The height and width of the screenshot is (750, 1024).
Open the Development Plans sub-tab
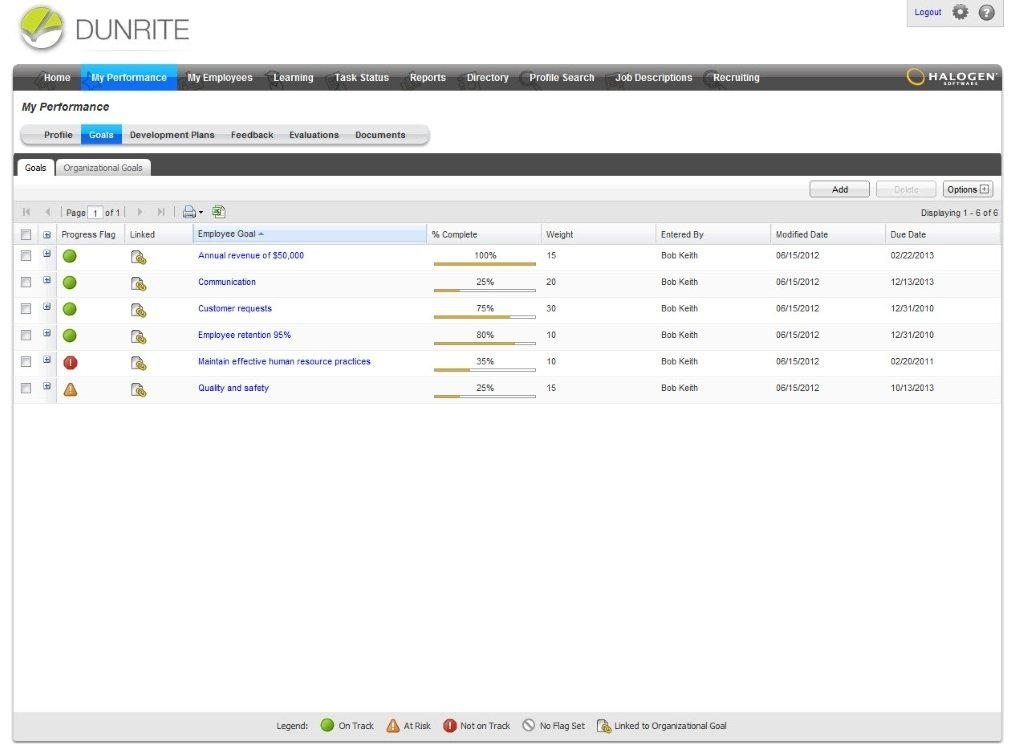172,135
